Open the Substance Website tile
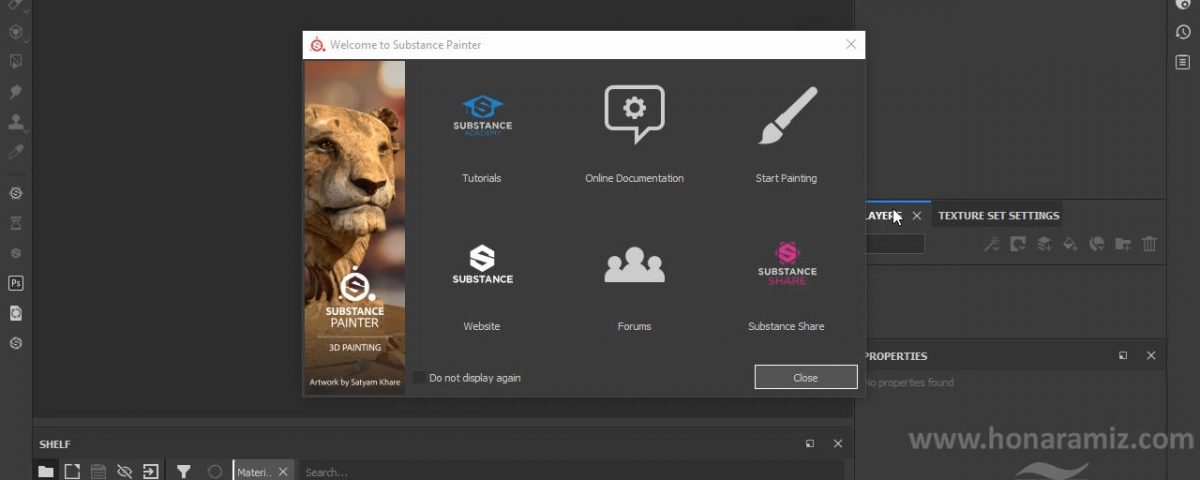Viewport: 1200px width, 480px height. click(482, 286)
